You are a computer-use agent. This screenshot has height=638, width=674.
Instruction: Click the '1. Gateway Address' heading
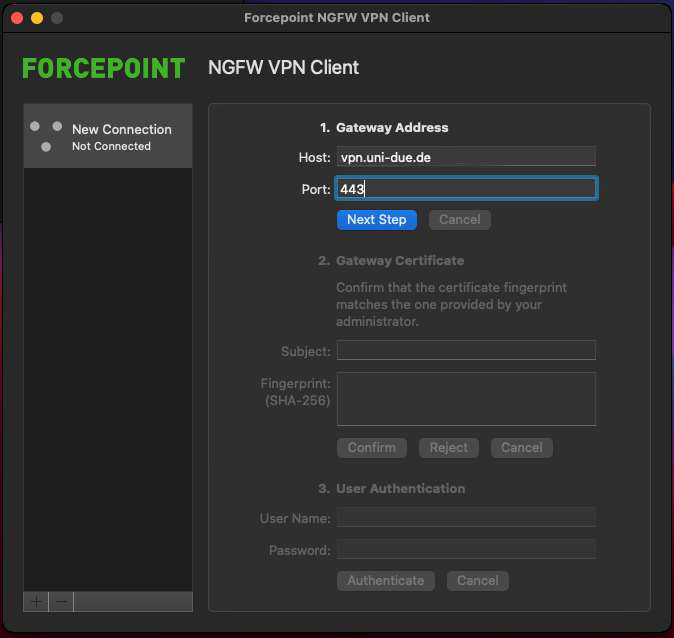pos(384,128)
